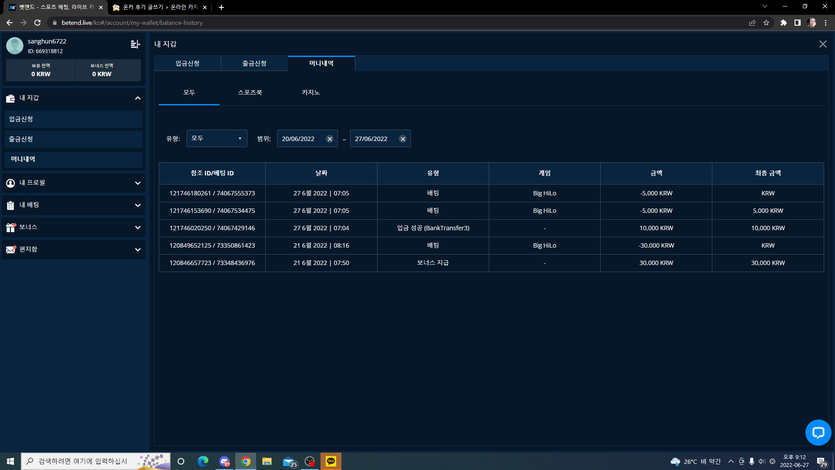Switch to 출금신청 tab
The image size is (835, 470).
tap(255, 63)
